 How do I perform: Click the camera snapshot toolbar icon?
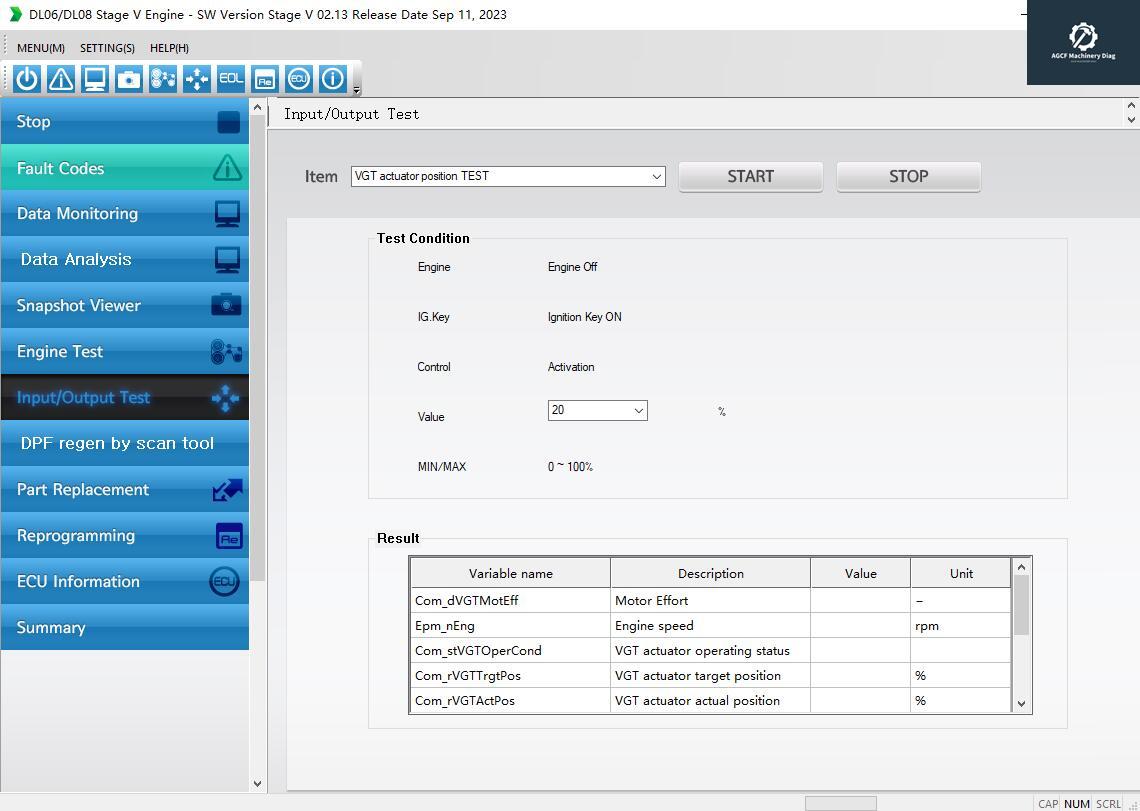coord(129,79)
